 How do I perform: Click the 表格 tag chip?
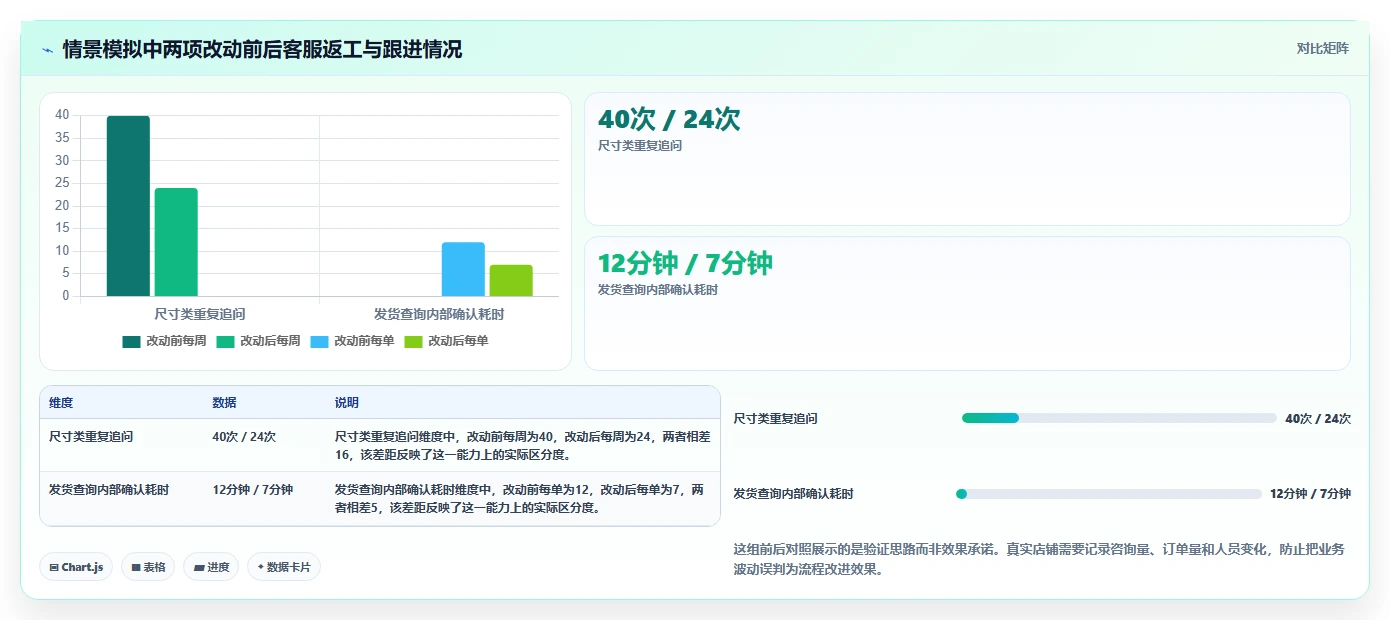point(148,567)
